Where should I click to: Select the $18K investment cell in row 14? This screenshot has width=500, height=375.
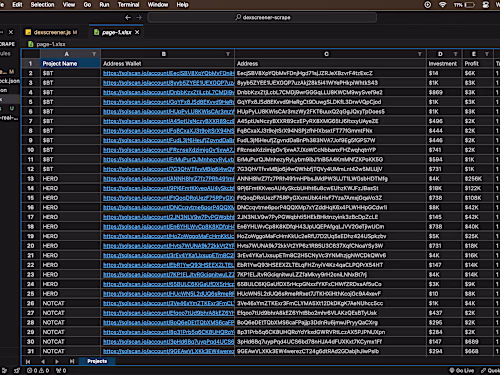444,188
